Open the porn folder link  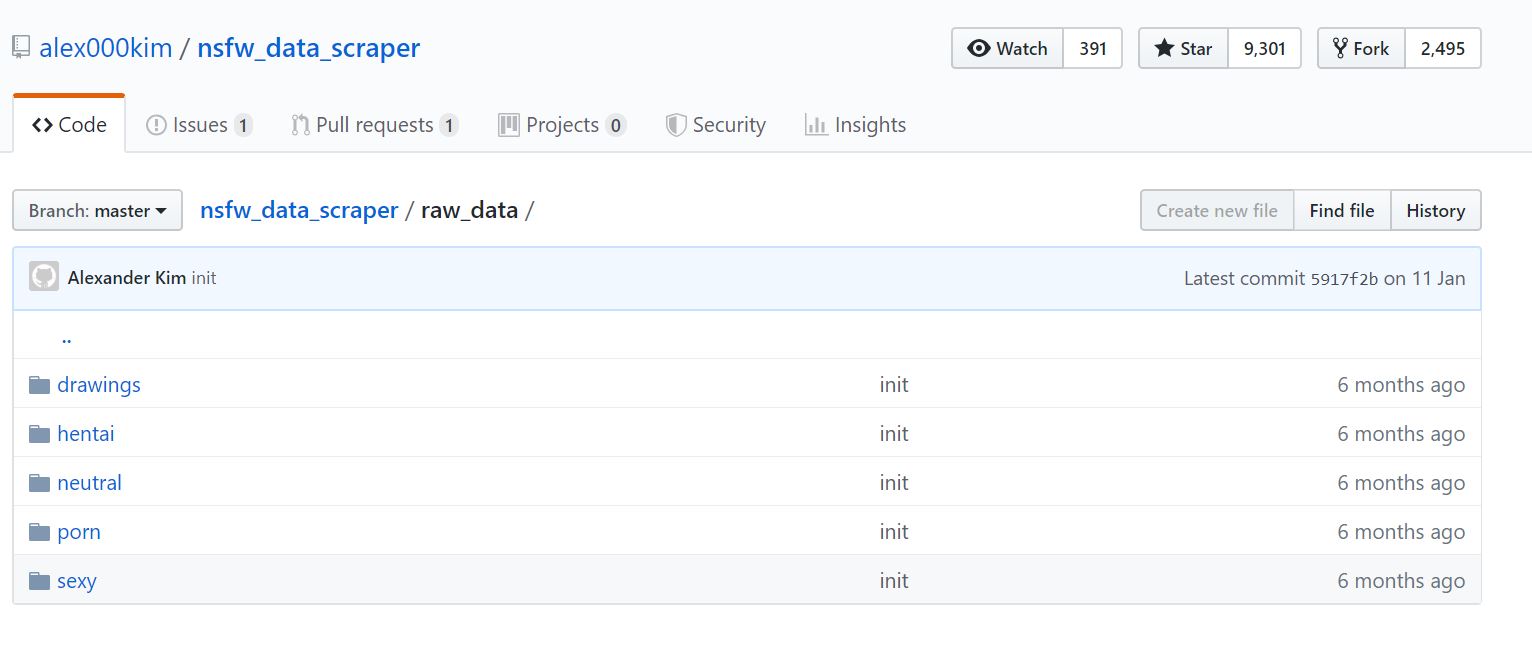(x=79, y=532)
